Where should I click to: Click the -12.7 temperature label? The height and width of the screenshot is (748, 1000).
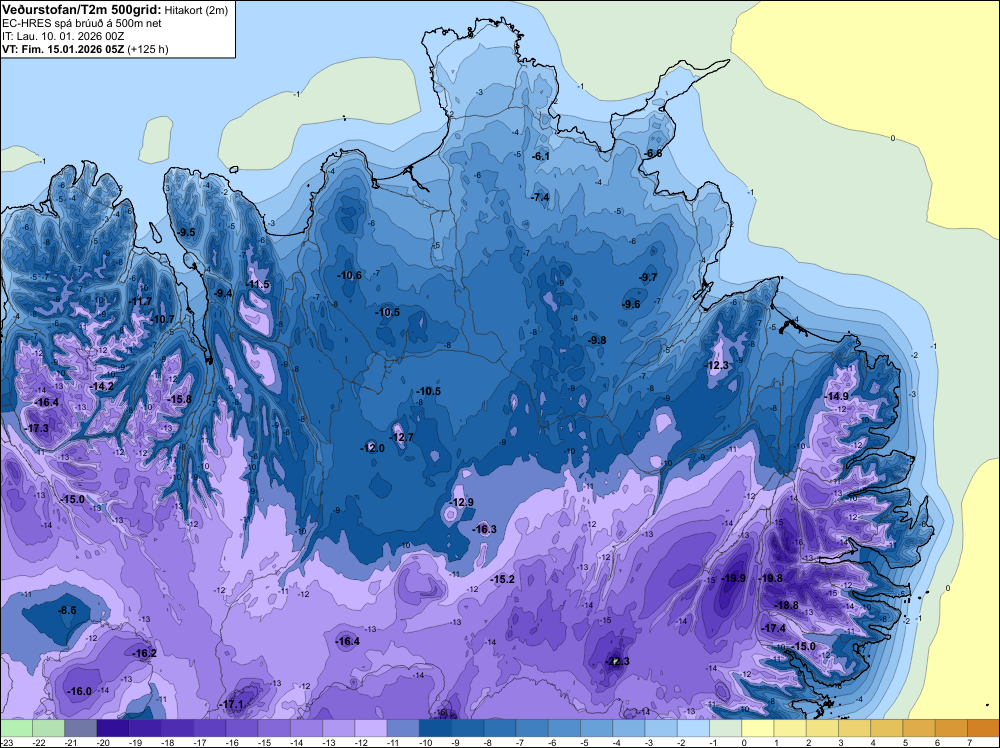[402, 437]
